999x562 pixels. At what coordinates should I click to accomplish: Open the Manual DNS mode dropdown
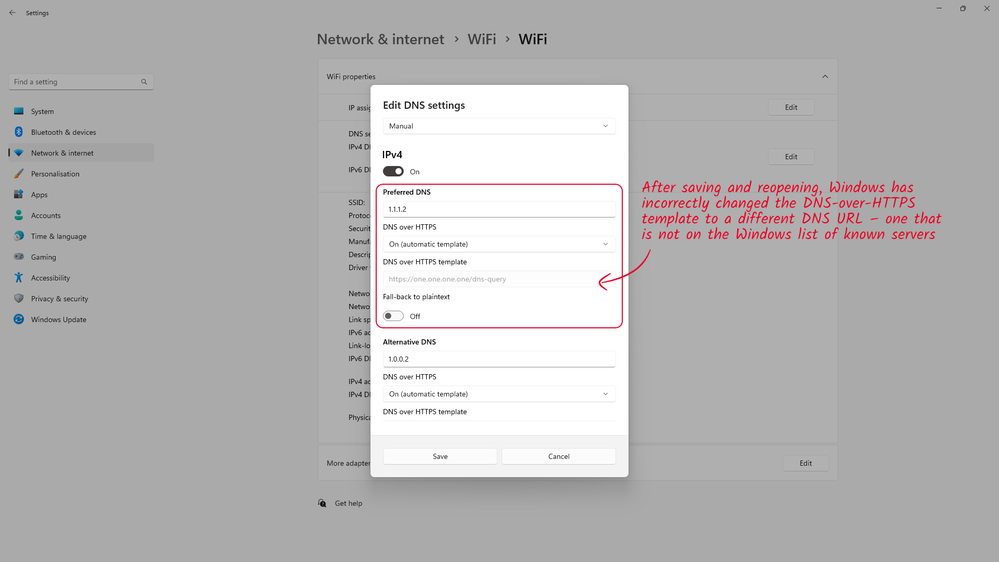[499, 126]
